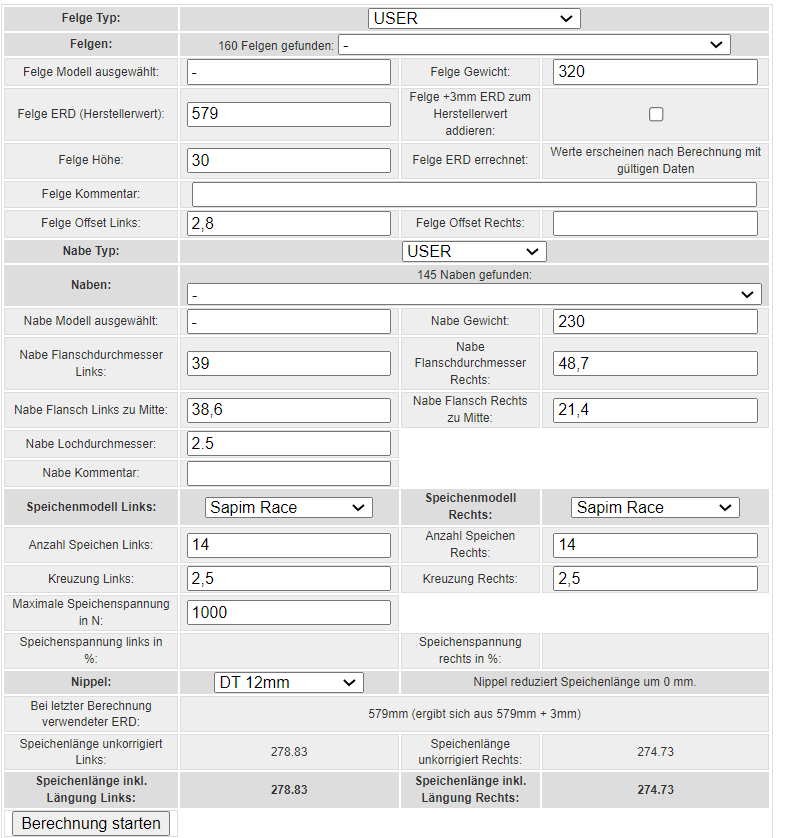Focus the Felge Modell ausgewählt field
This screenshot has height=838, width=796.
(x=289, y=72)
